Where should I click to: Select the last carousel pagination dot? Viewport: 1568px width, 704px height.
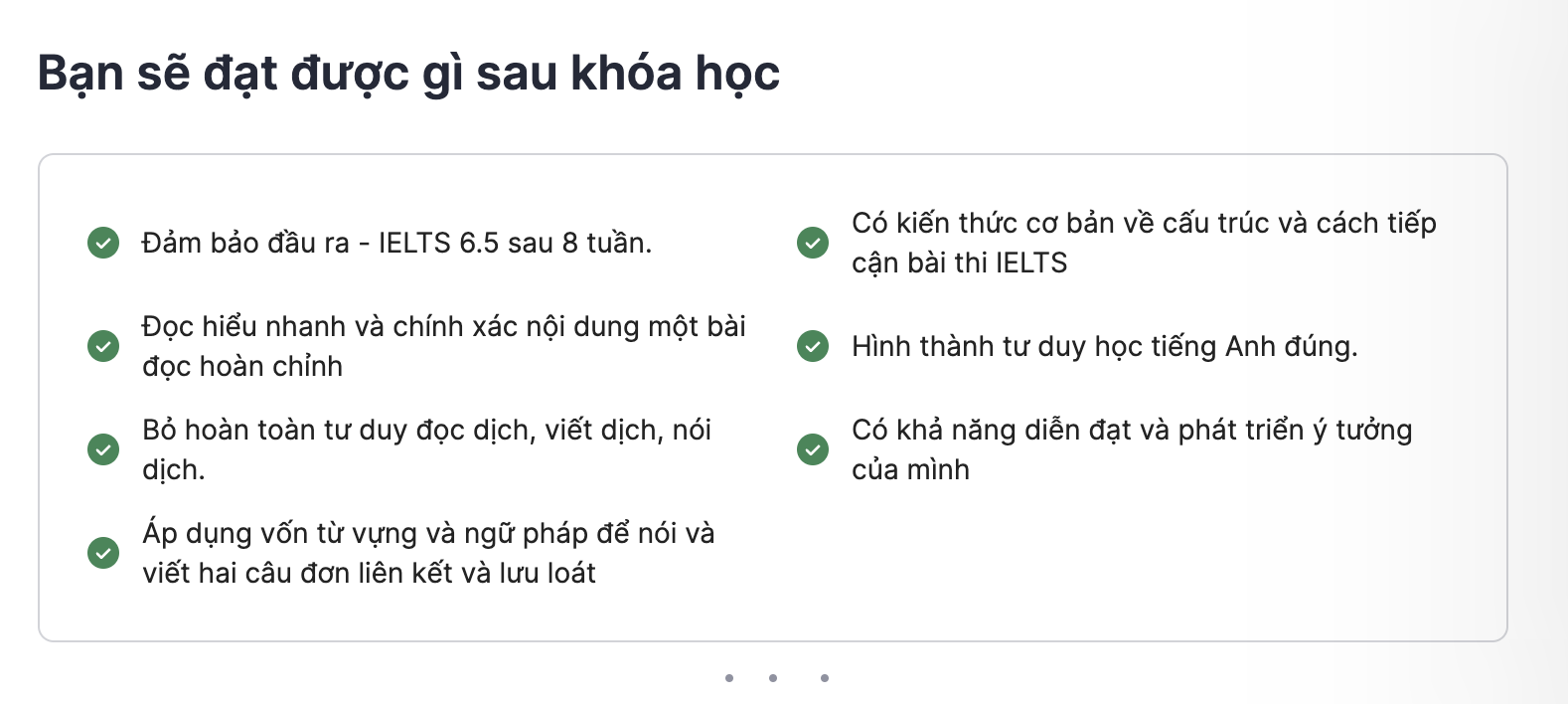[x=825, y=678]
